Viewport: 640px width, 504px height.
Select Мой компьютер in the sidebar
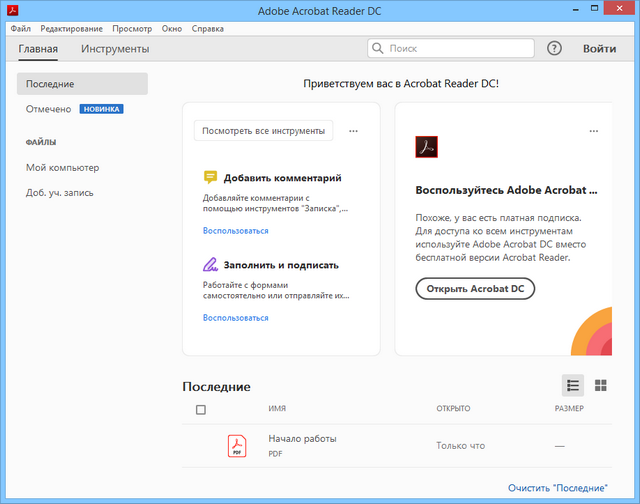tap(62, 167)
